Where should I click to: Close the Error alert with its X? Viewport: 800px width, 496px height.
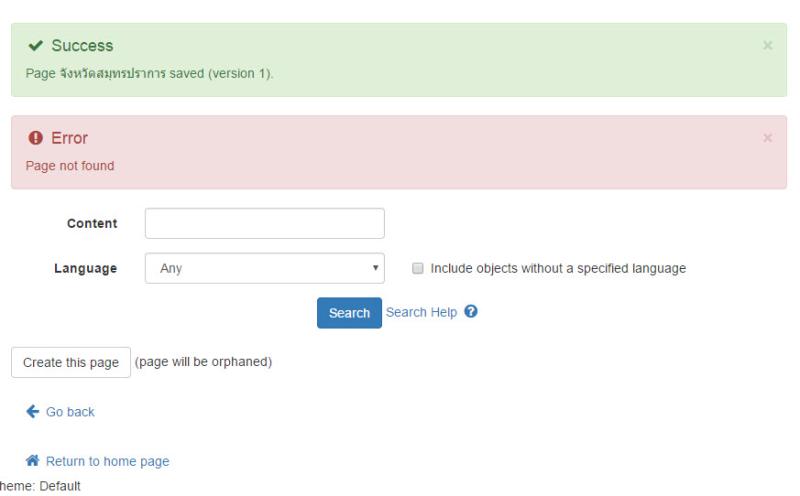pyautogui.click(x=767, y=138)
